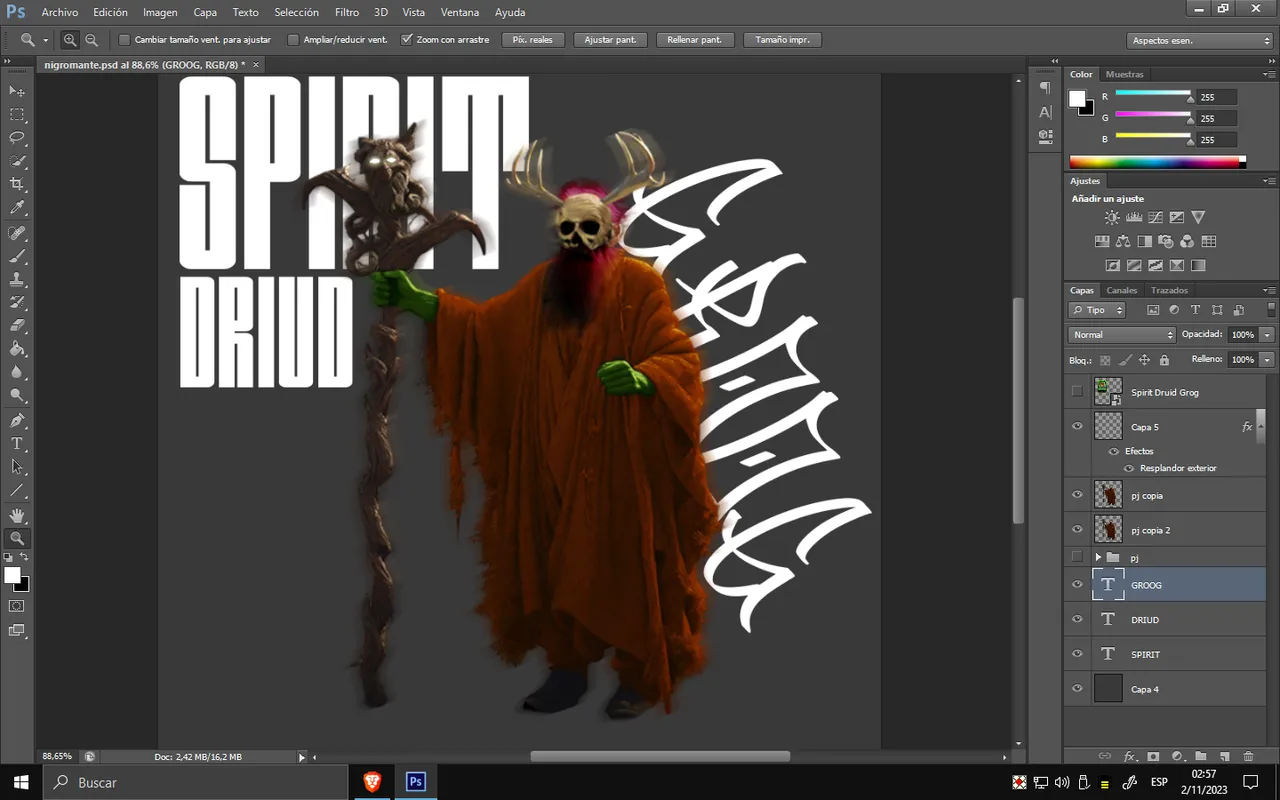Viewport: 1280px width, 800px height.
Task: Switch to the Canales tab
Action: [x=1121, y=290]
